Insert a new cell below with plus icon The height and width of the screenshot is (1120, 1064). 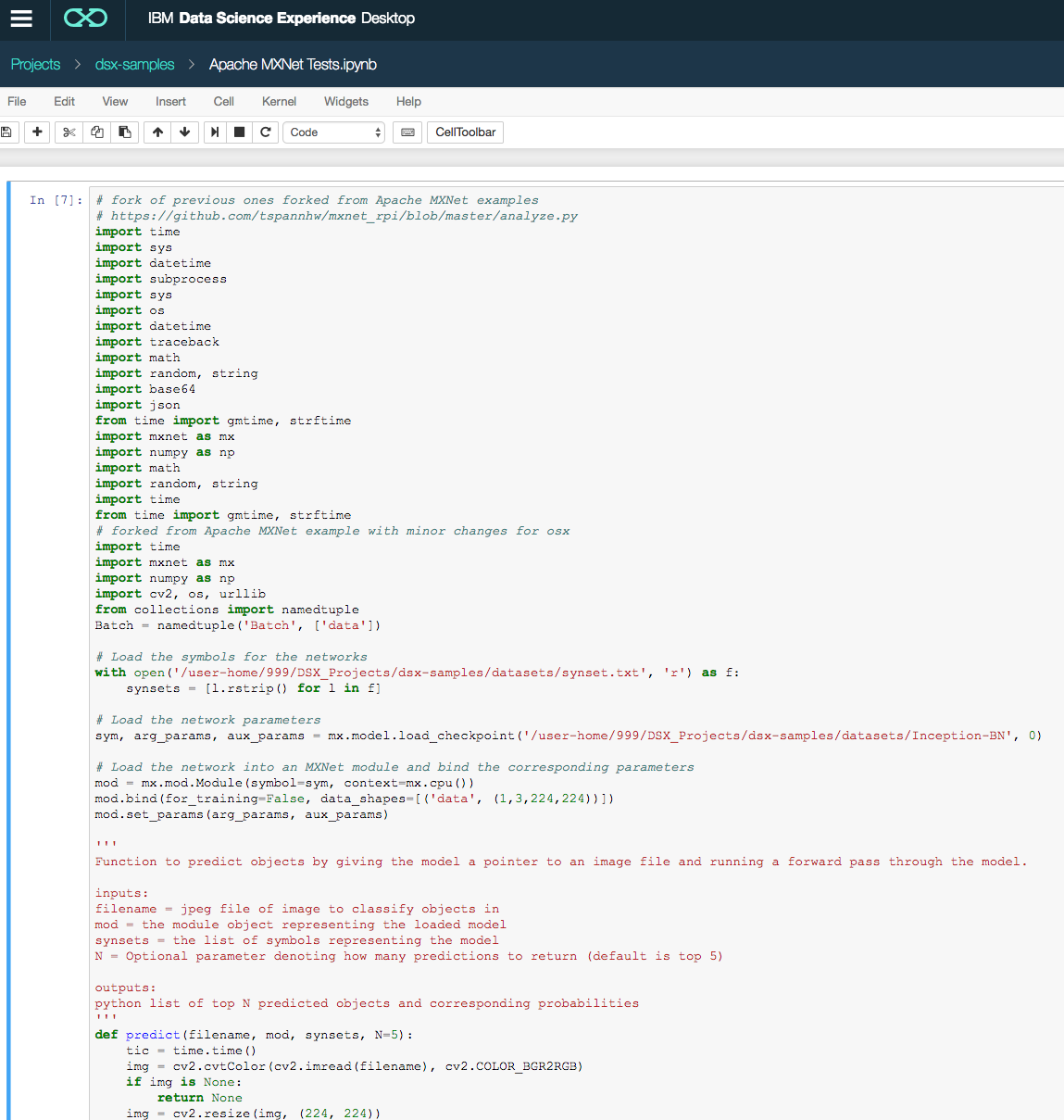pyautogui.click(x=37, y=132)
